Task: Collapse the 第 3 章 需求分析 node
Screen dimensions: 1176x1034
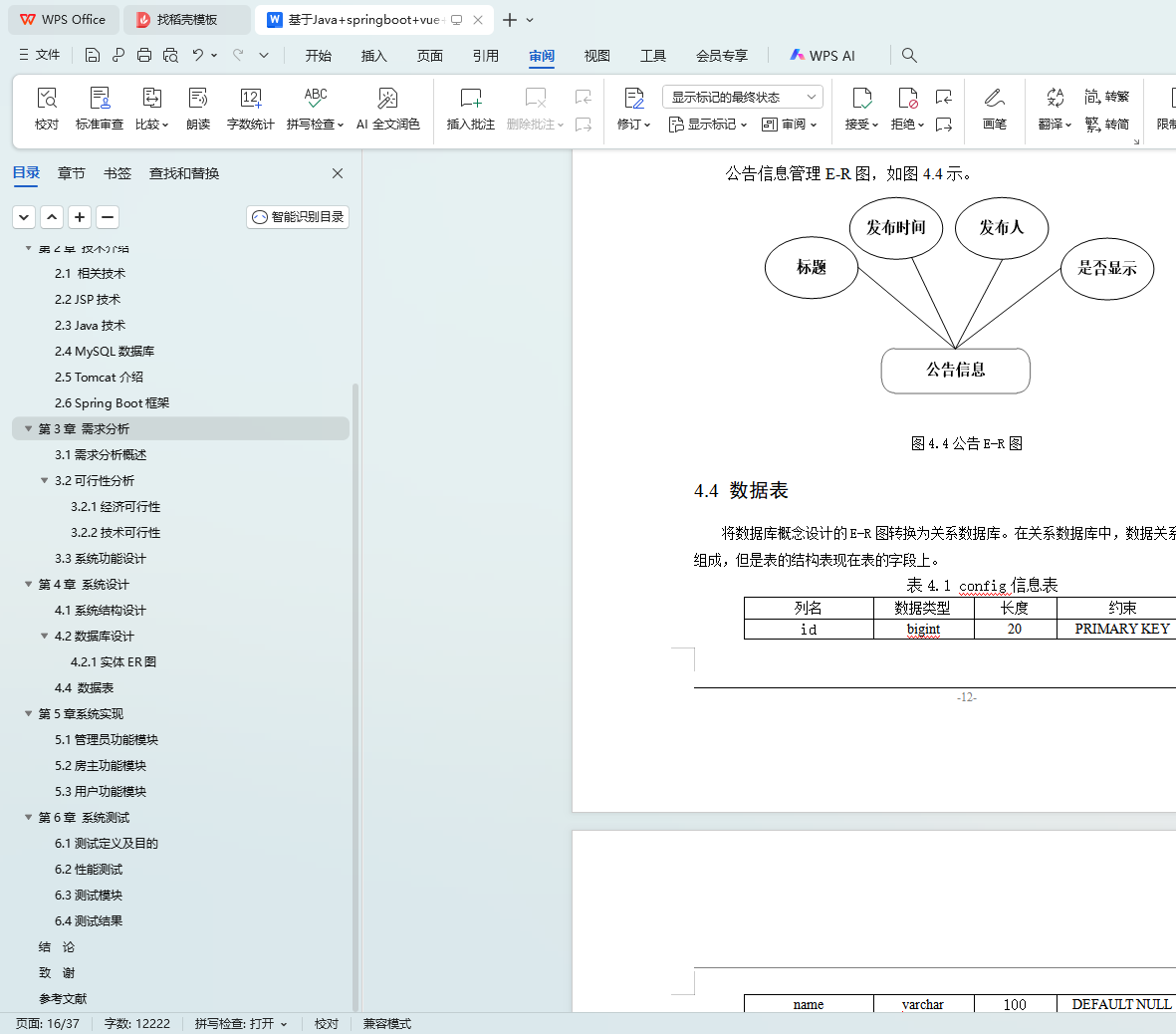Action: 29,428
